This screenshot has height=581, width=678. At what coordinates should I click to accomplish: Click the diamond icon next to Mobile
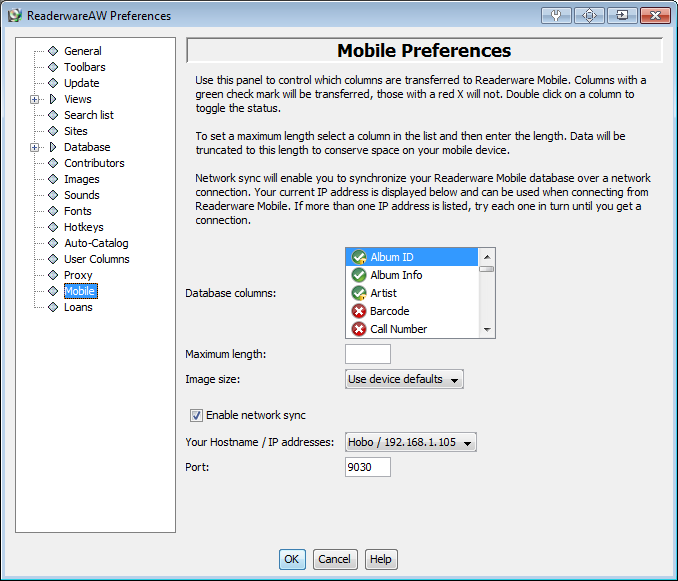pyautogui.click(x=53, y=291)
